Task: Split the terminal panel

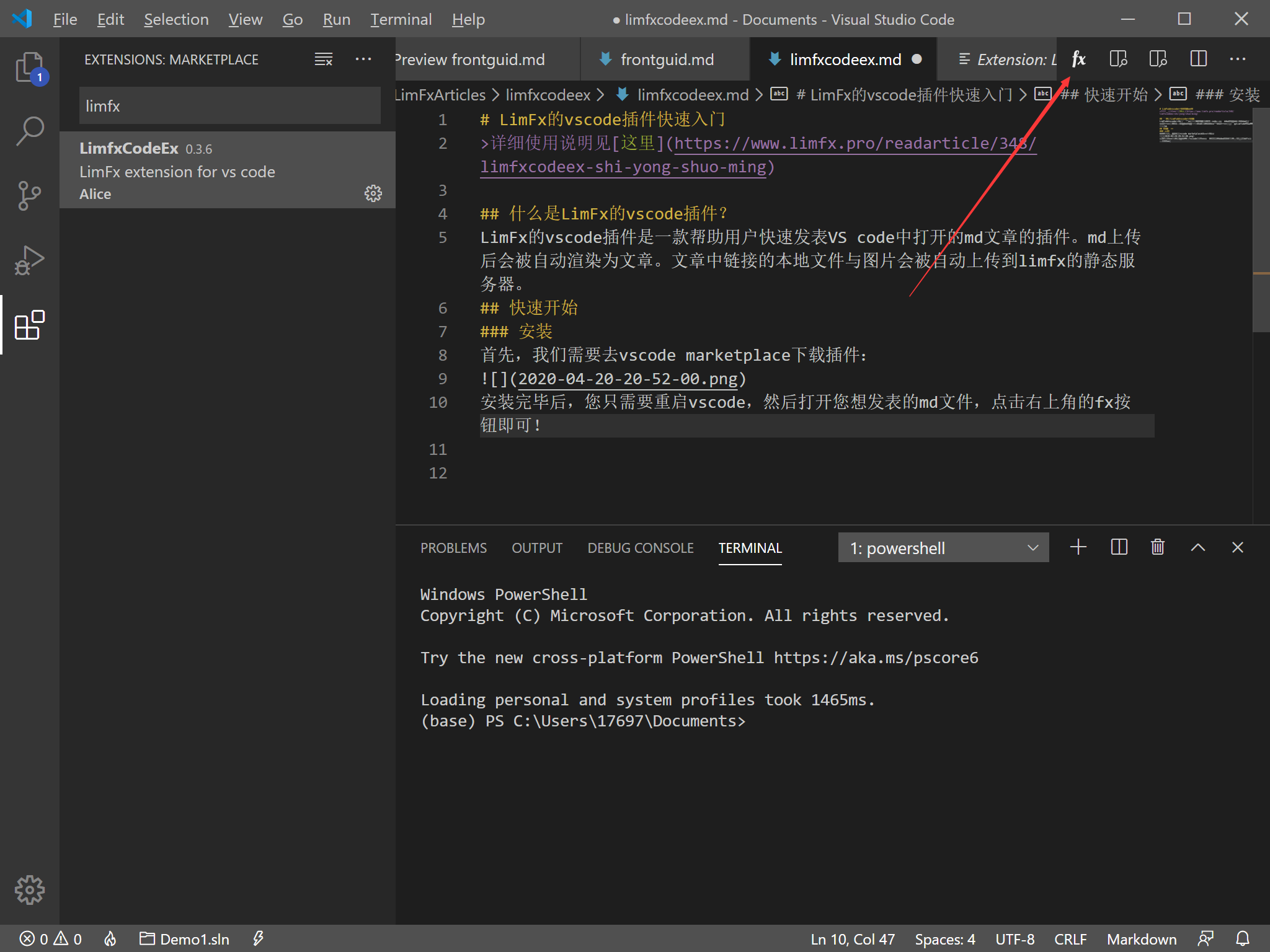Action: 1119,547
